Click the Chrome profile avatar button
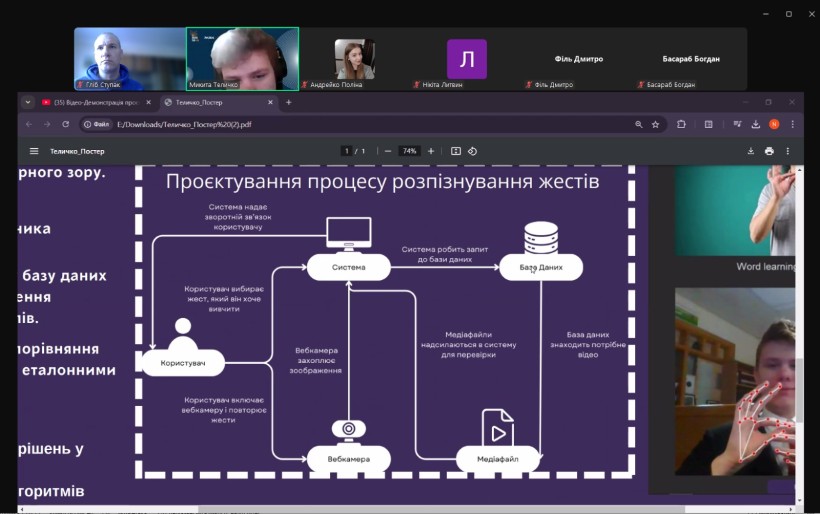Screen dimensions: 820x514 point(773,124)
